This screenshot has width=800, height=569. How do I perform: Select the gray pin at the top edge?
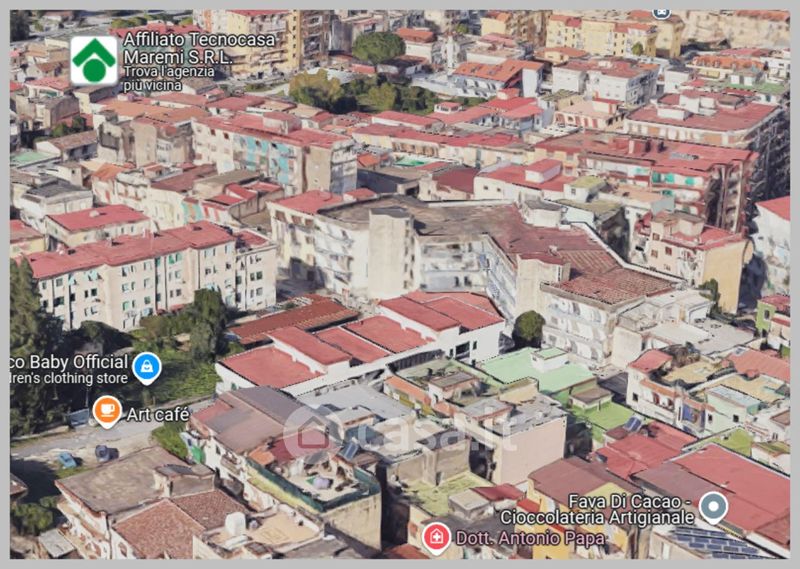pyautogui.click(x=661, y=12)
